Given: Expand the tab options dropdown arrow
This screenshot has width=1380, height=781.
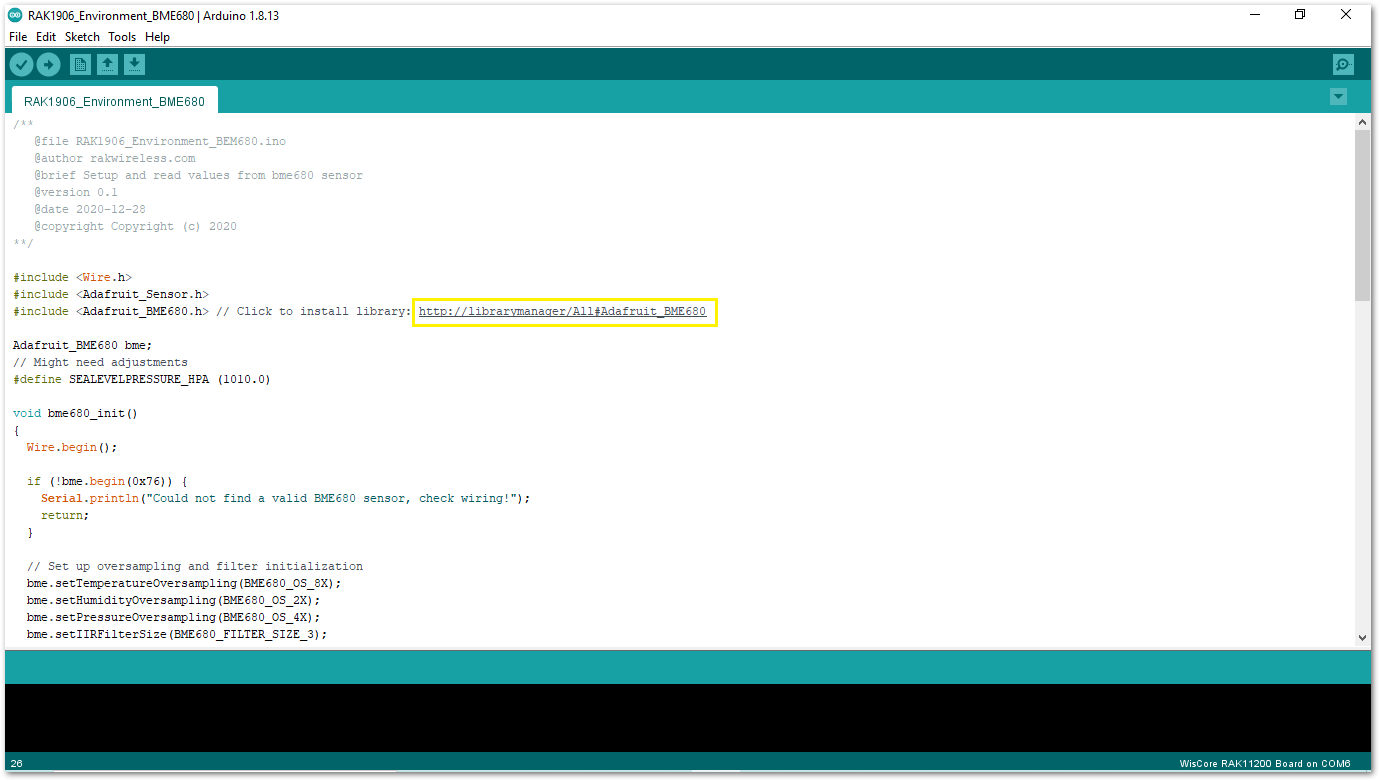Looking at the screenshot, I should pos(1338,97).
